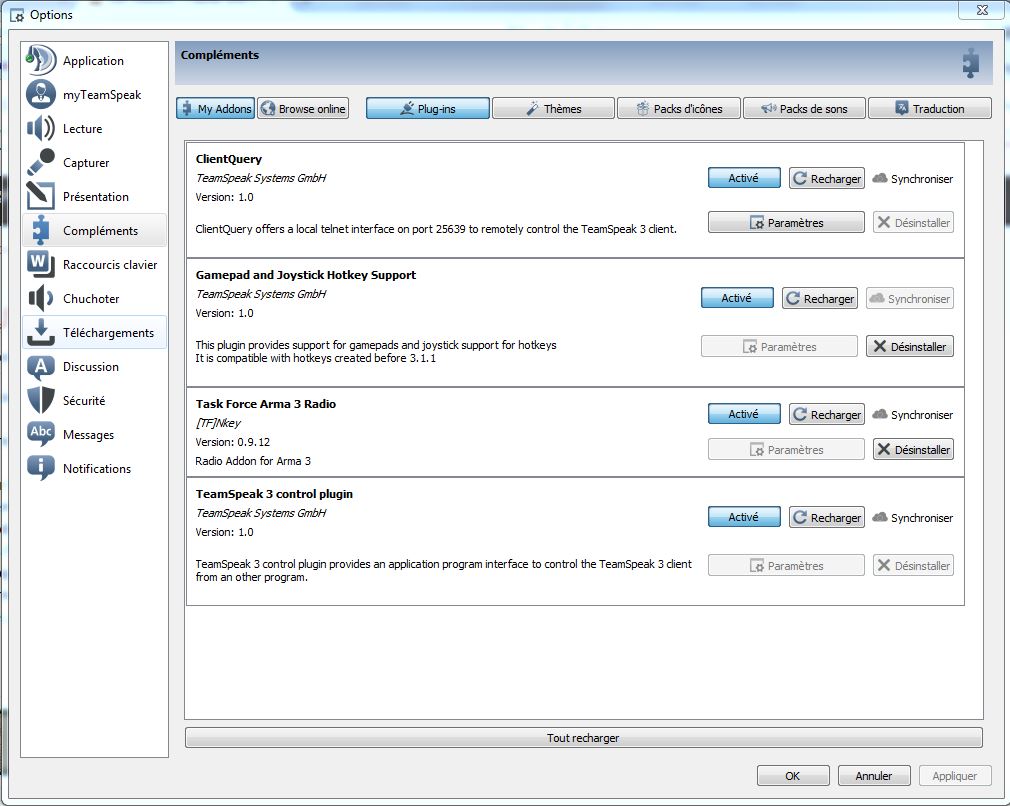Toggle Activé for Gamepad and Joystick plugin
The image size is (1010, 806).
736,298
